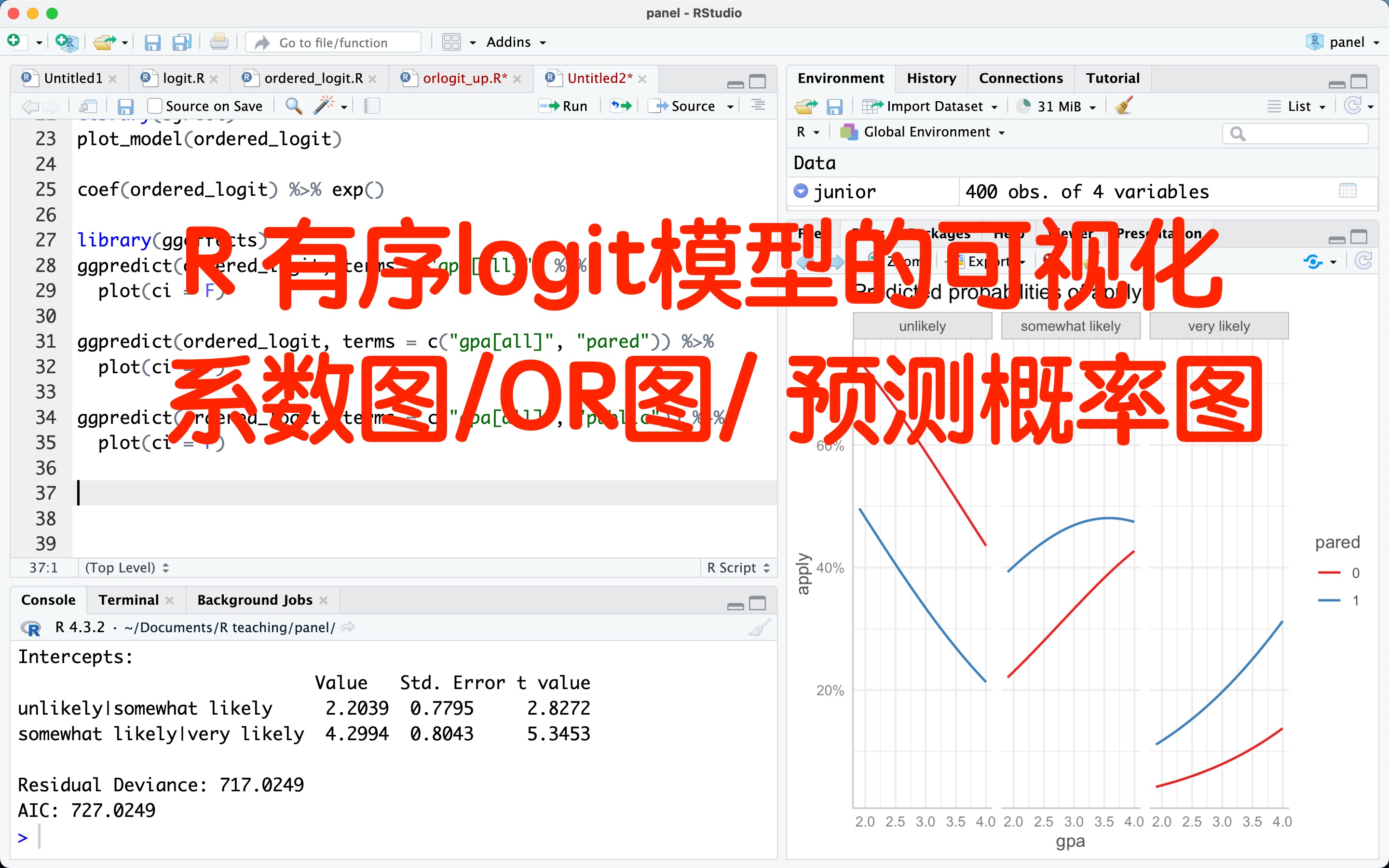View the junior data table icon

(1347, 190)
